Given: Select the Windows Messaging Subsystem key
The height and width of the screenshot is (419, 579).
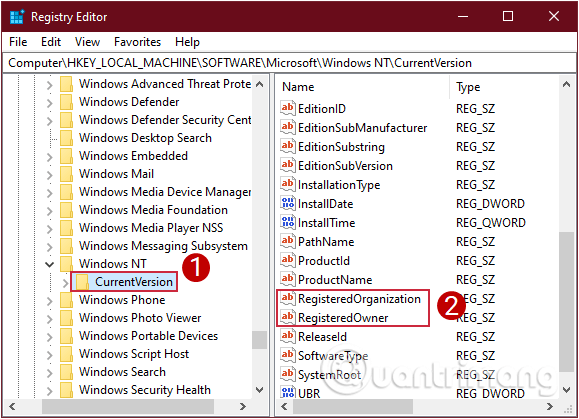Looking at the screenshot, I should [x=163, y=246].
